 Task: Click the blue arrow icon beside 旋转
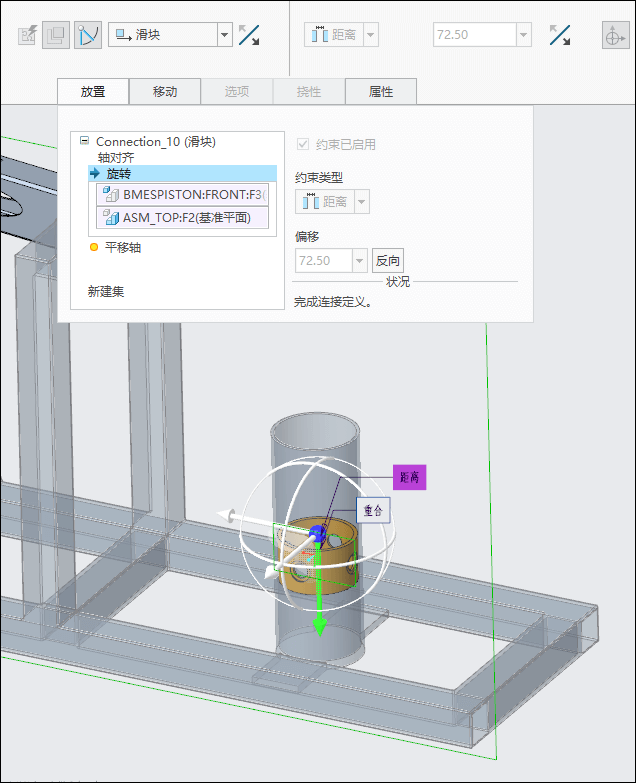coord(95,173)
